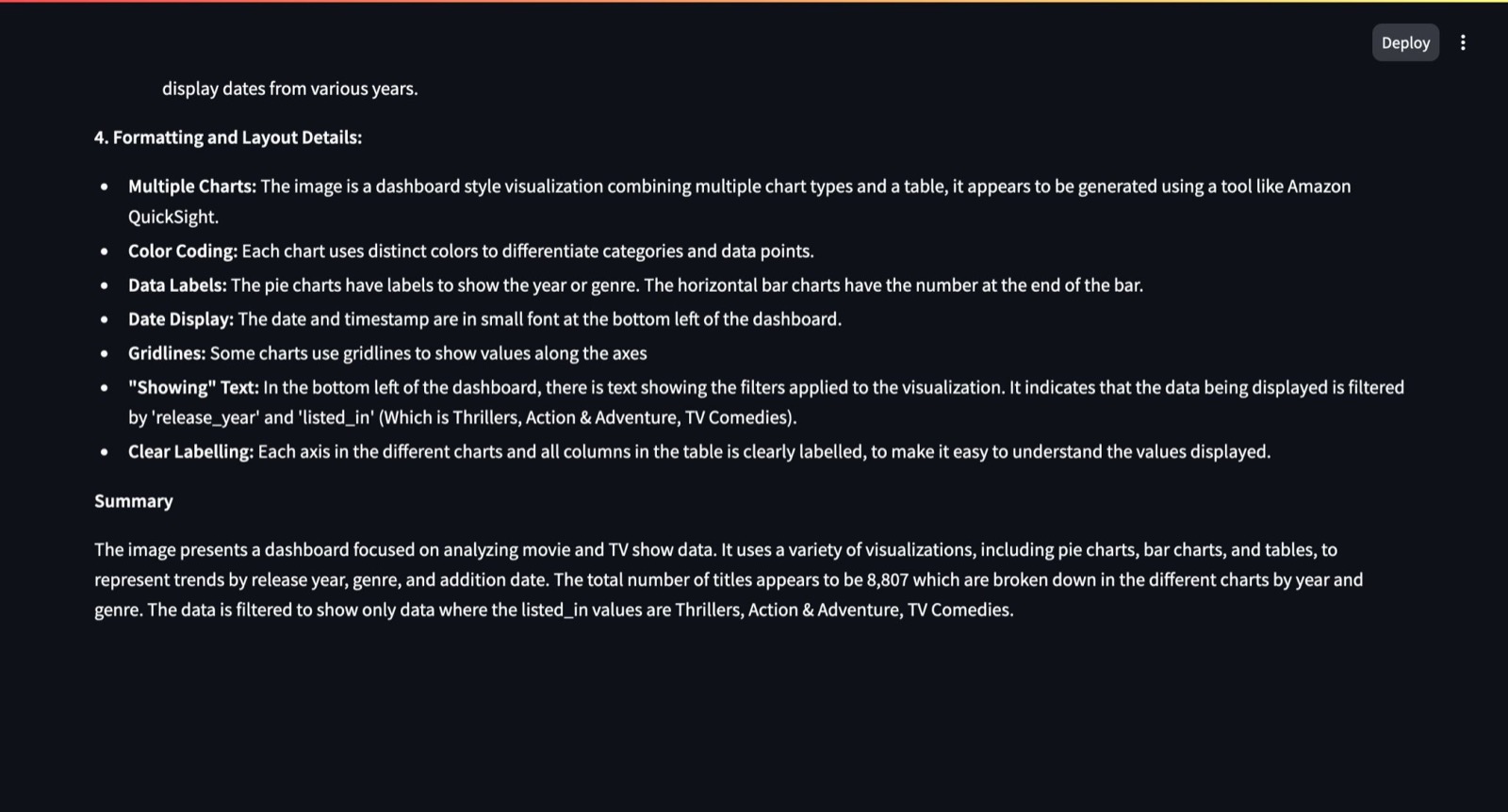
Task: Click the 'Formatting and Layout Details' heading
Action: coord(228,138)
